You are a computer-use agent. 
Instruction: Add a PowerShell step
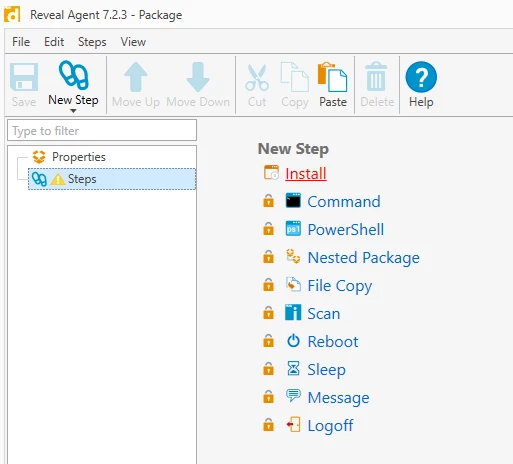(346, 229)
